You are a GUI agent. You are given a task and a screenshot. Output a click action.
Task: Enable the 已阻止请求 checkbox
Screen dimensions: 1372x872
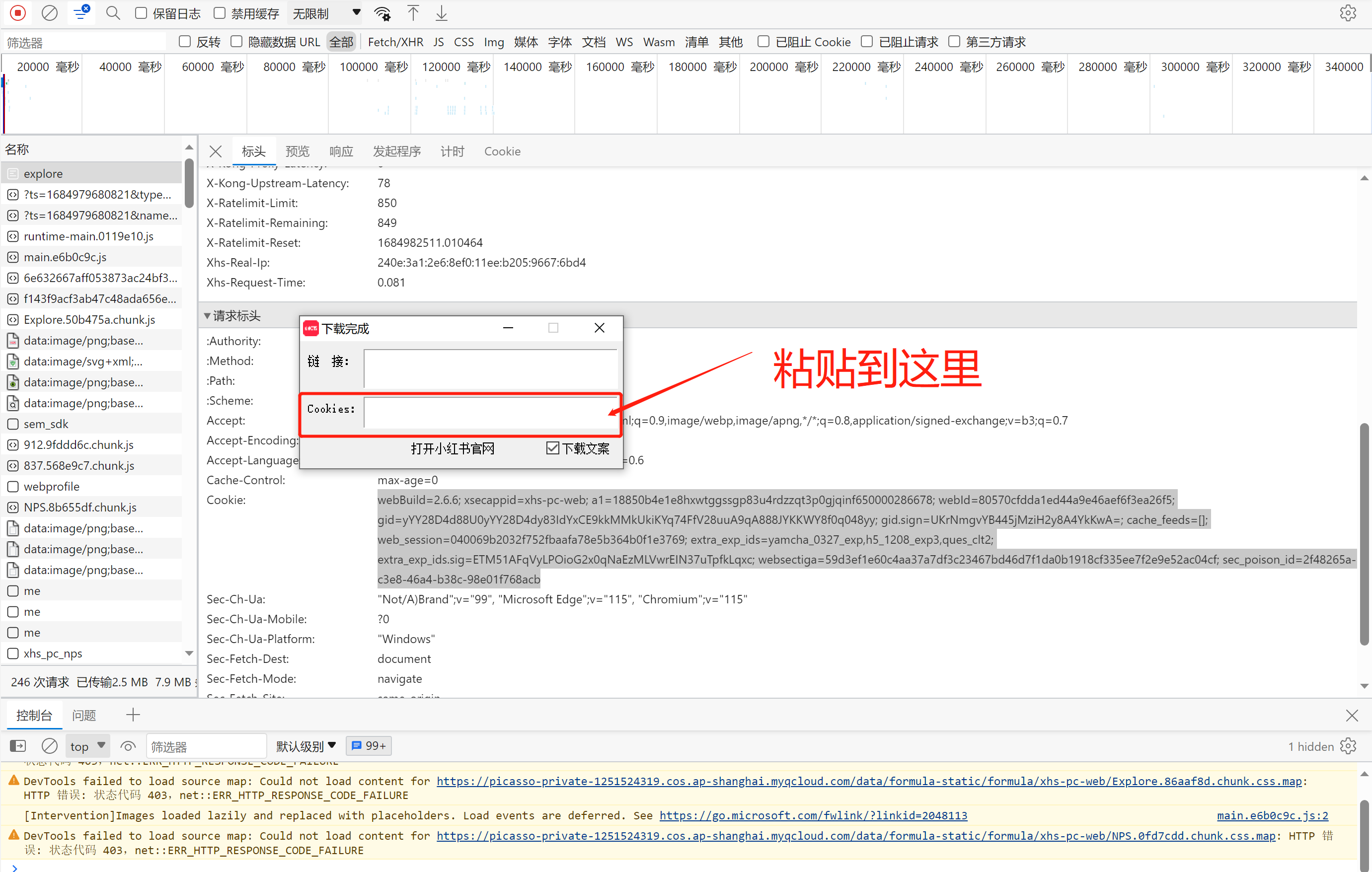(869, 42)
